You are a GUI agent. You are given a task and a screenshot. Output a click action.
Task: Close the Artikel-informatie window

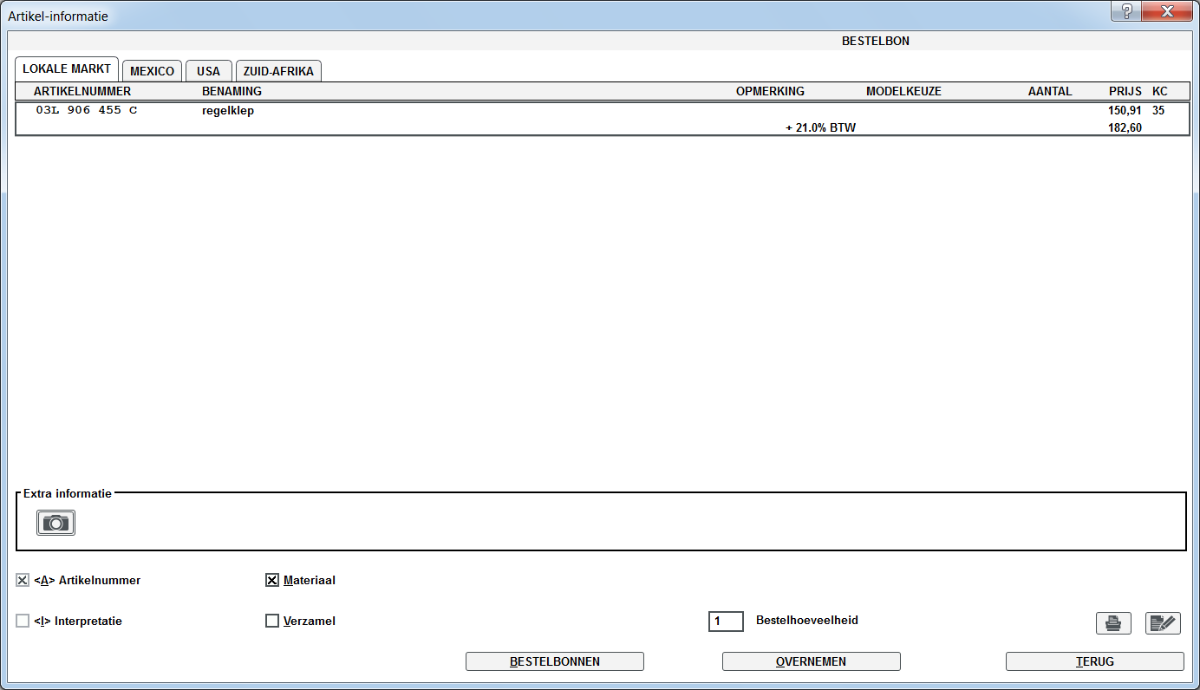[1168, 11]
